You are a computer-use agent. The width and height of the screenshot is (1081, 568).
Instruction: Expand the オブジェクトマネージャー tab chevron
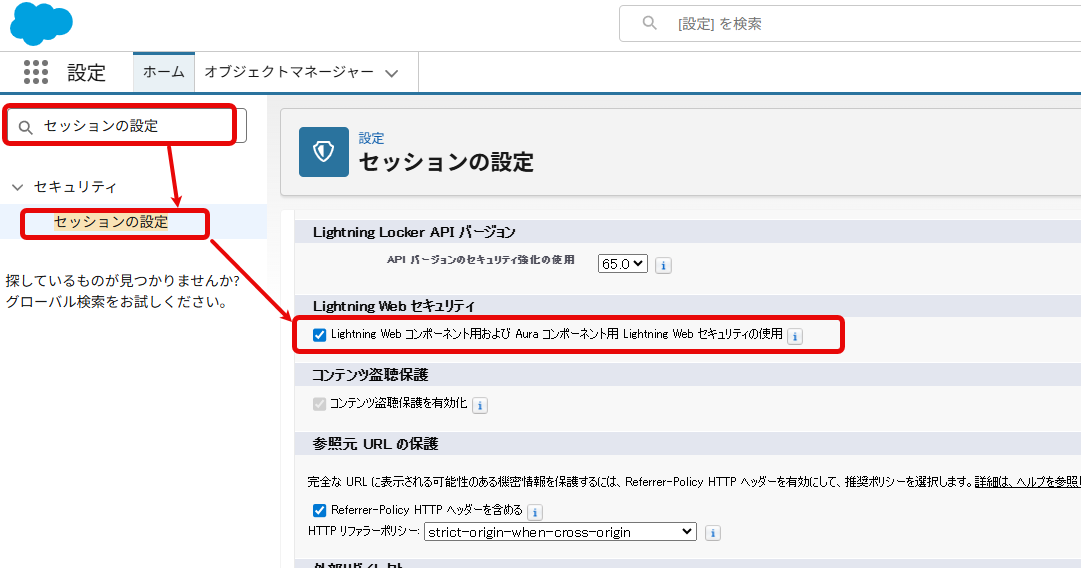click(392, 73)
